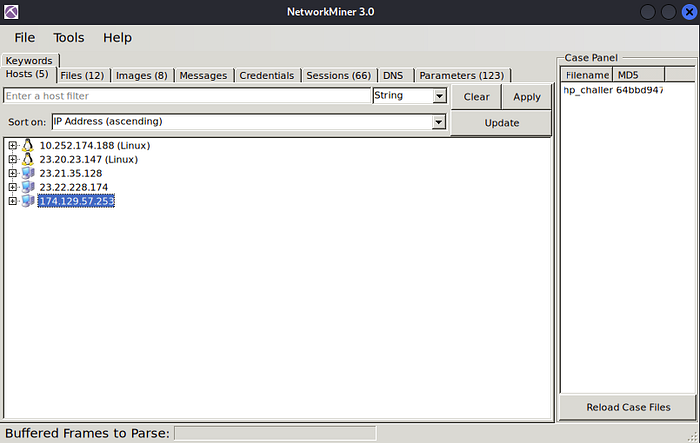Viewport: 700px width, 443px height.
Task: Click the Linux penguin icon for 10.252.174.188
Action: [28, 145]
